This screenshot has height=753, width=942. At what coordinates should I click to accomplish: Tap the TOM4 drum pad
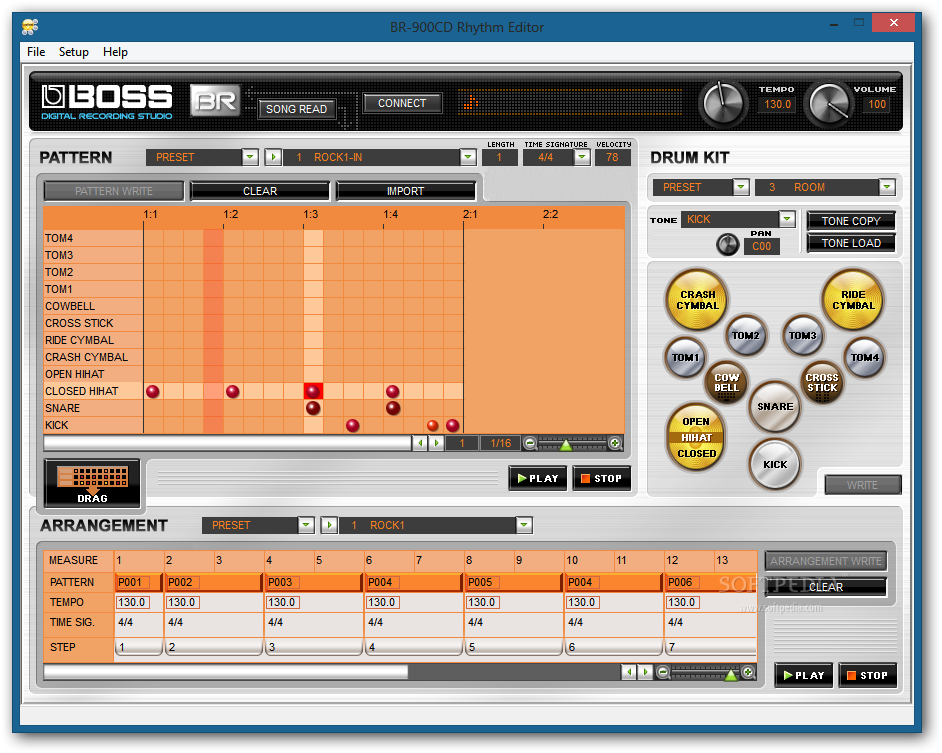tap(865, 357)
